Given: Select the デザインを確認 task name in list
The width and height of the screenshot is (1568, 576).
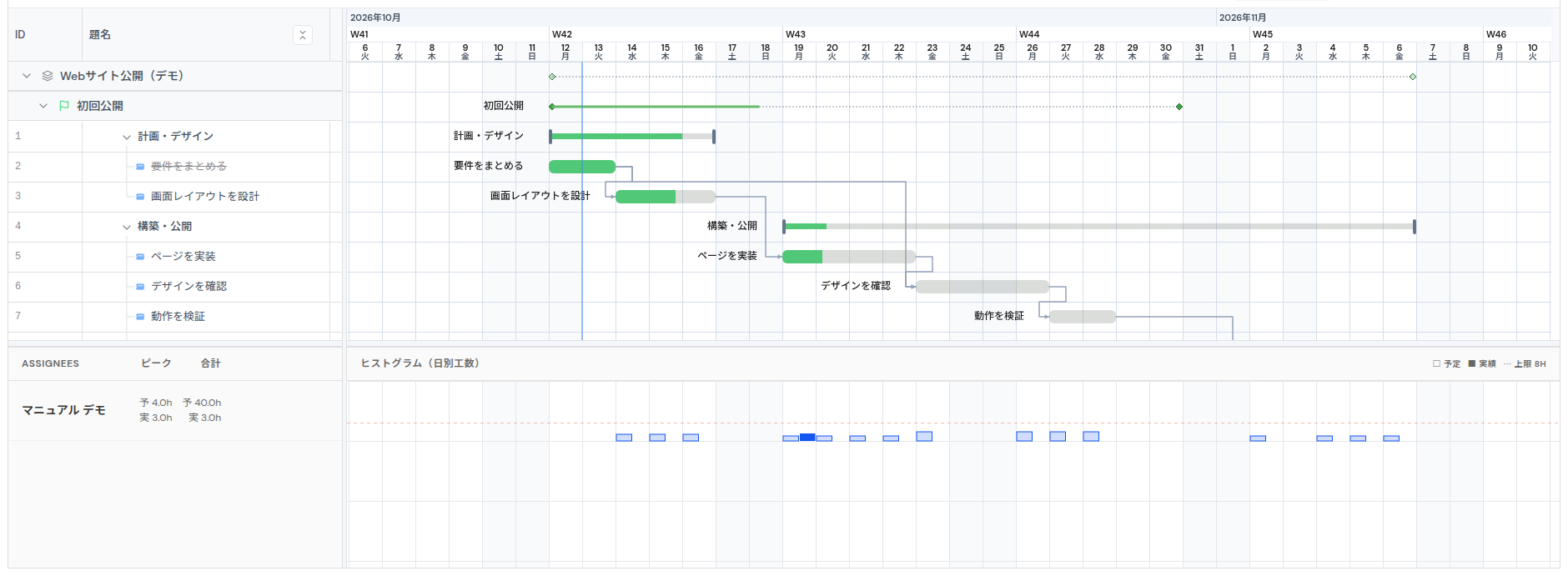Looking at the screenshot, I should (x=188, y=287).
